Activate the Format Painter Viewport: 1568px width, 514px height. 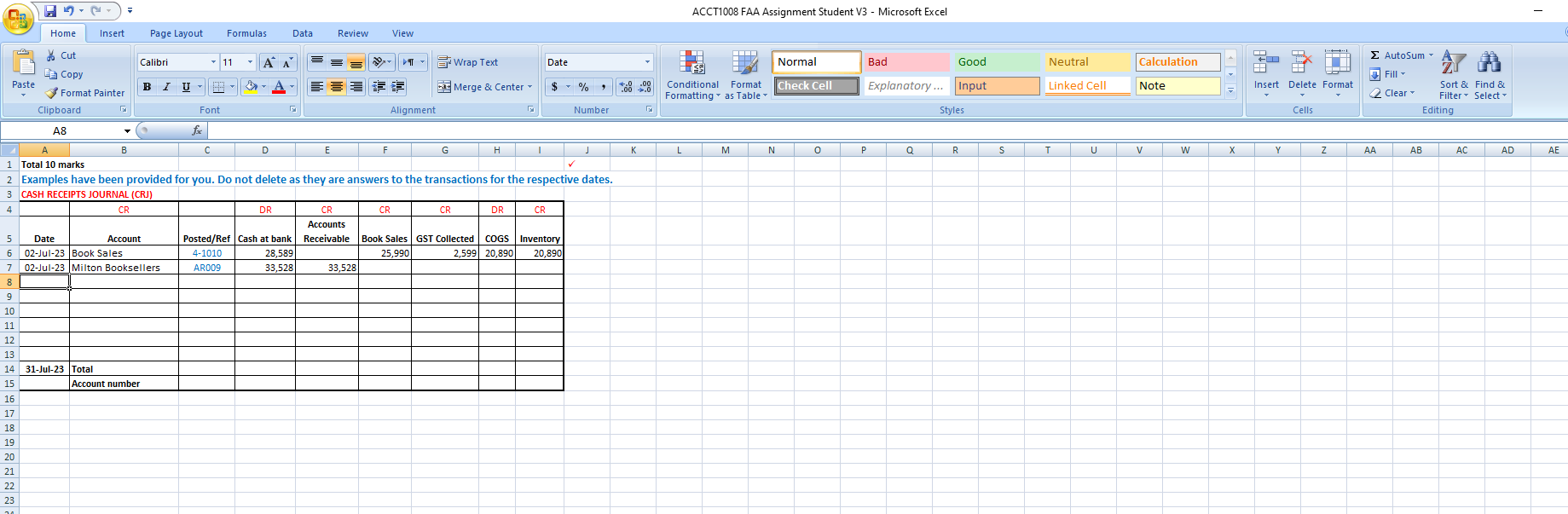(x=85, y=93)
